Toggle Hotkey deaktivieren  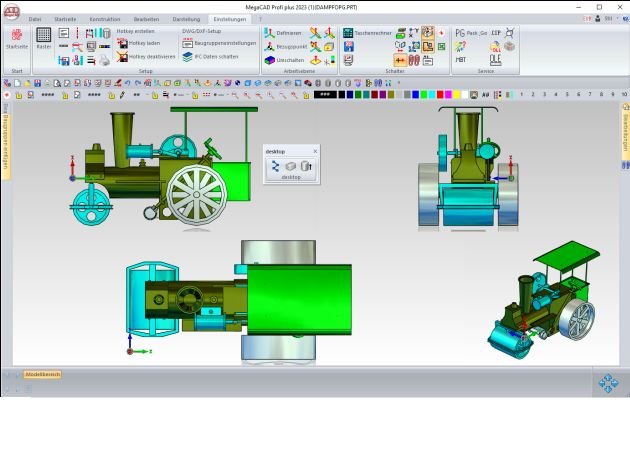(x=122, y=57)
